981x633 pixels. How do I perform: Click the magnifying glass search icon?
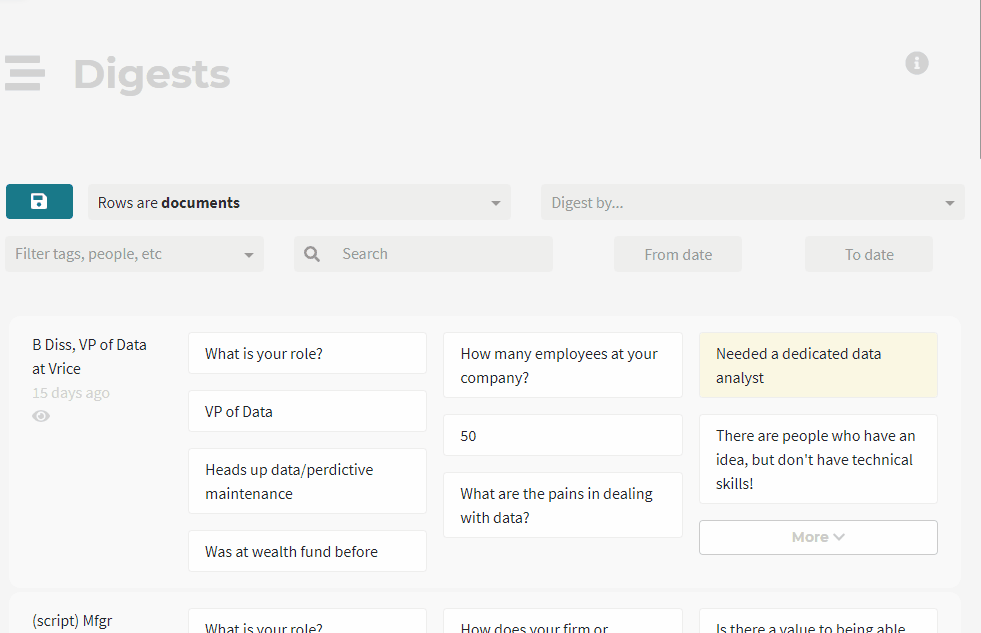click(x=312, y=254)
